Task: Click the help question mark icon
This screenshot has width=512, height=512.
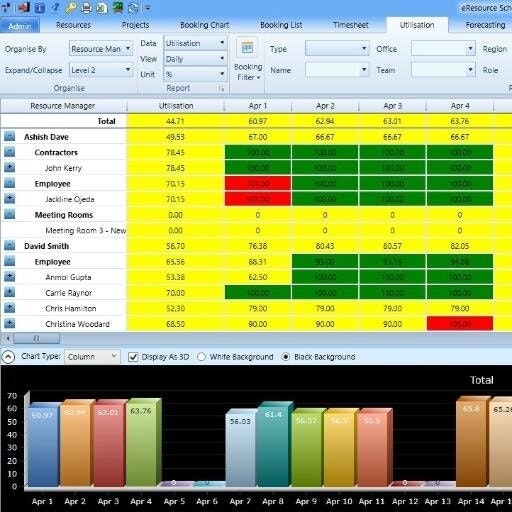Action: pyautogui.click(x=55, y=7)
